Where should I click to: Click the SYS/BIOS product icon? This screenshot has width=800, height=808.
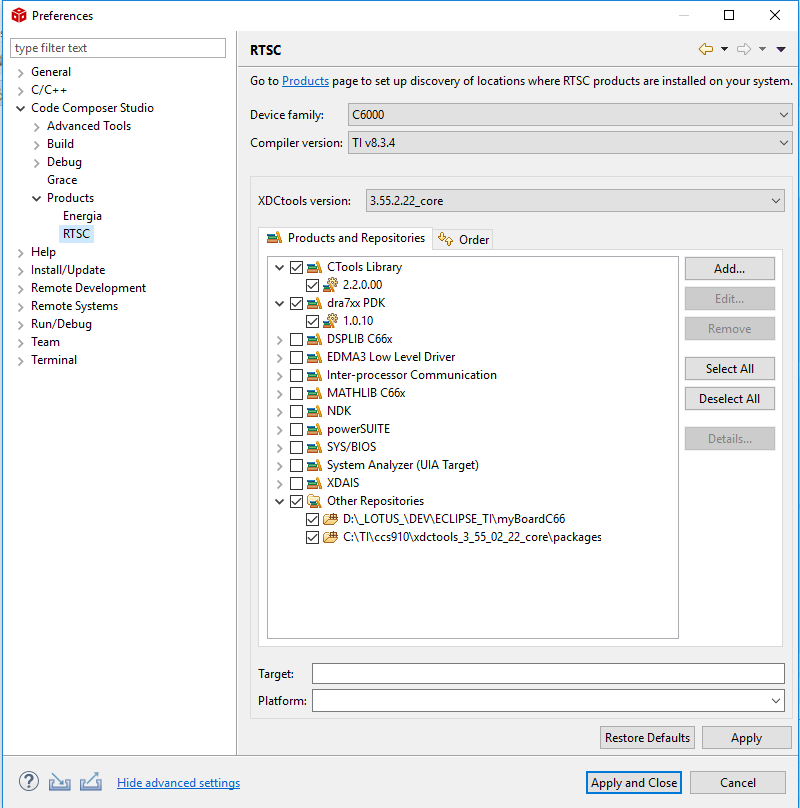coord(314,447)
